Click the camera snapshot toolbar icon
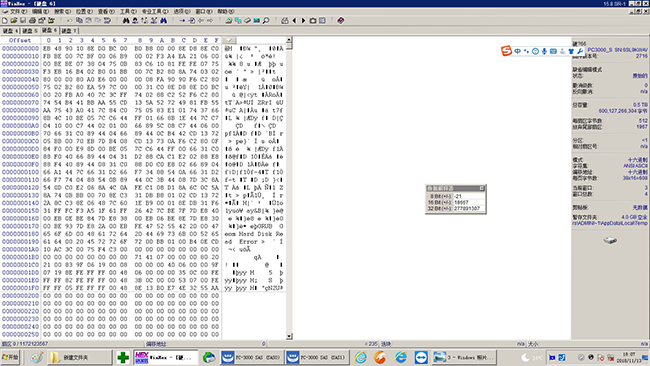Image resolution: width=650 pixels, height=366 pixels. click(313, 20)
